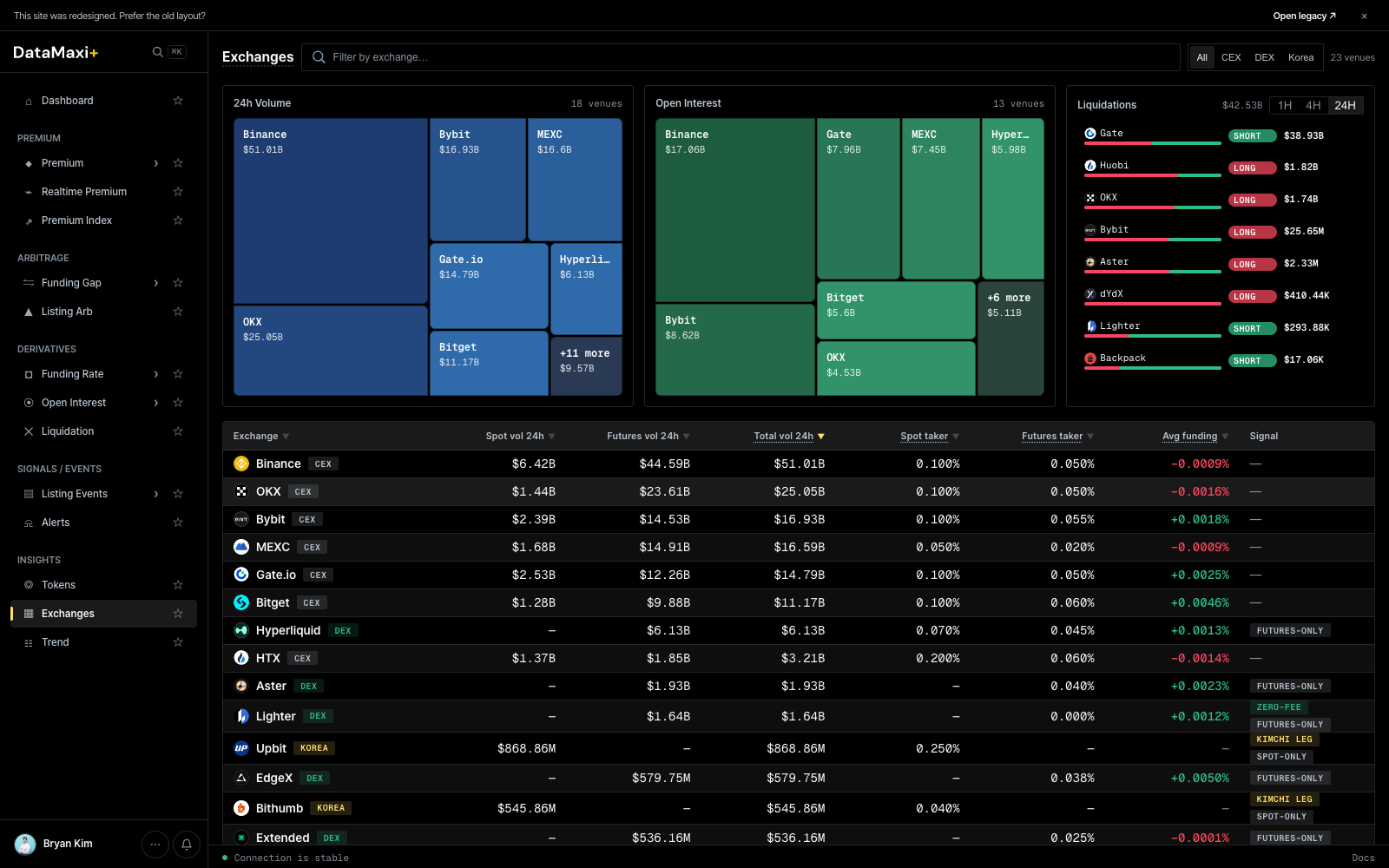Open notifications bell next to Bryan Kim

(187, 844)
